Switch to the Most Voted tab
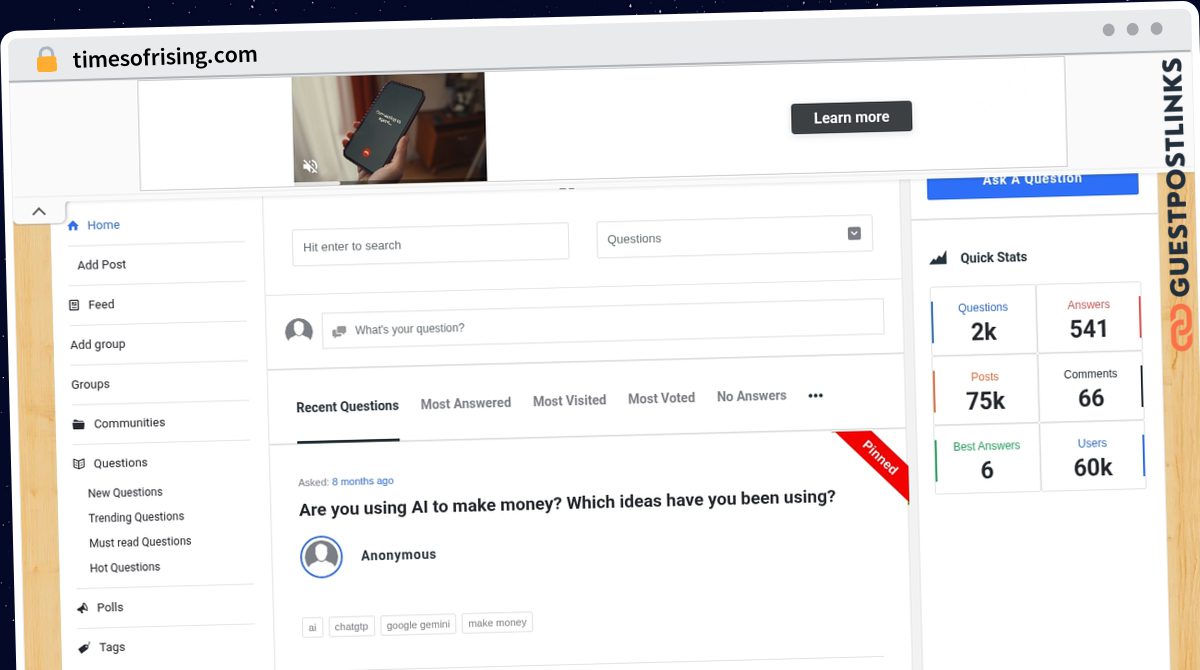Screen dimensions: 1200x670 (661, 398)
